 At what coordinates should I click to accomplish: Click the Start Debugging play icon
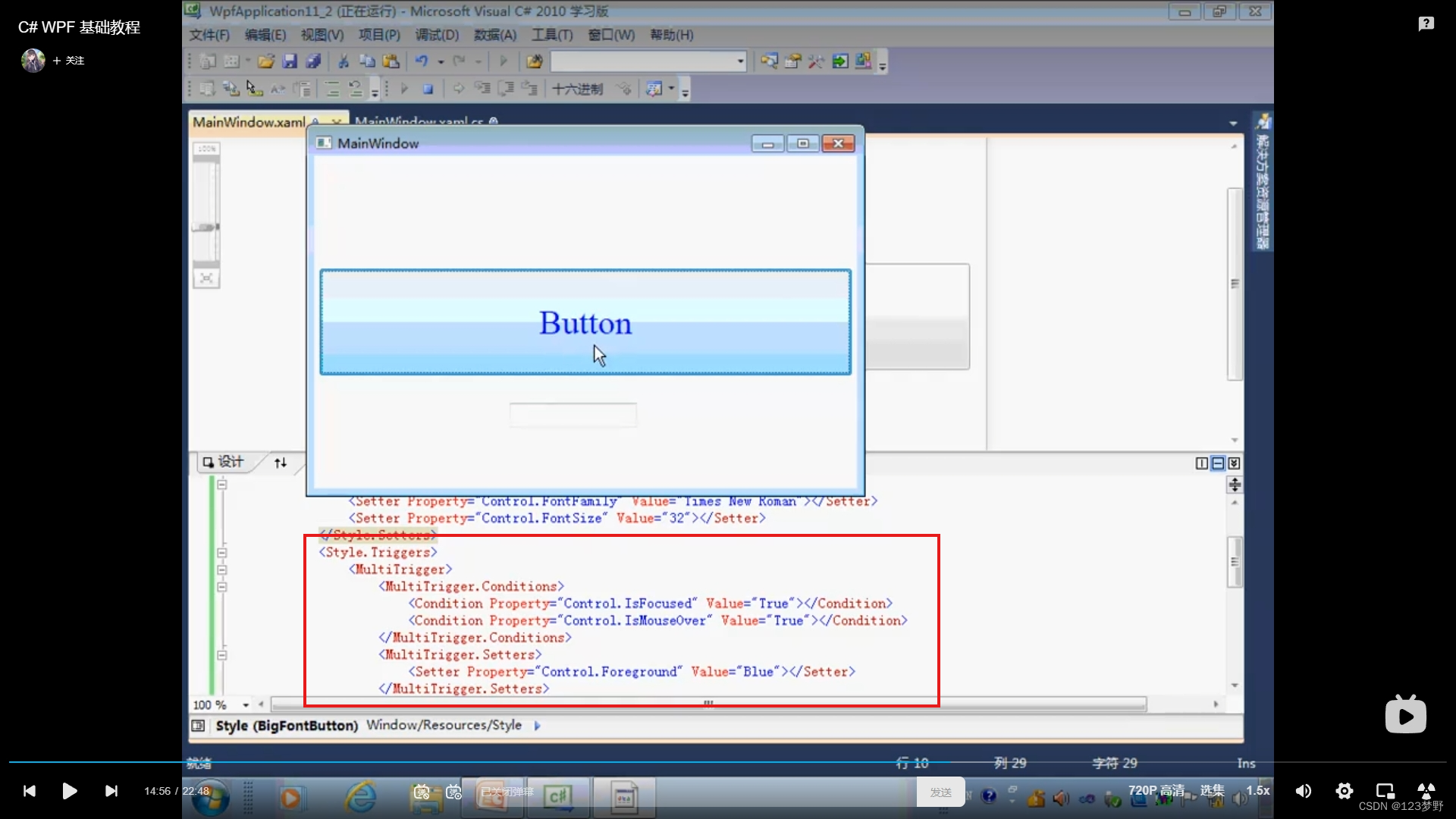click(x=504, y=61)
